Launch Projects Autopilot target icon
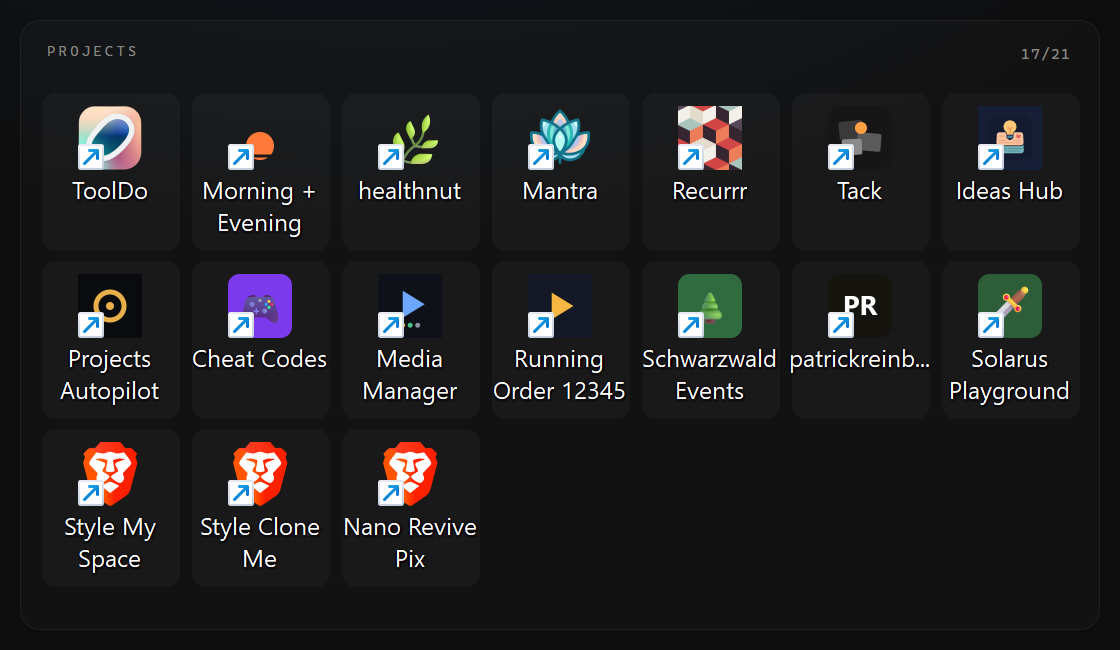This screenshot has width=1120, height=650. click(x=110, y=306)
